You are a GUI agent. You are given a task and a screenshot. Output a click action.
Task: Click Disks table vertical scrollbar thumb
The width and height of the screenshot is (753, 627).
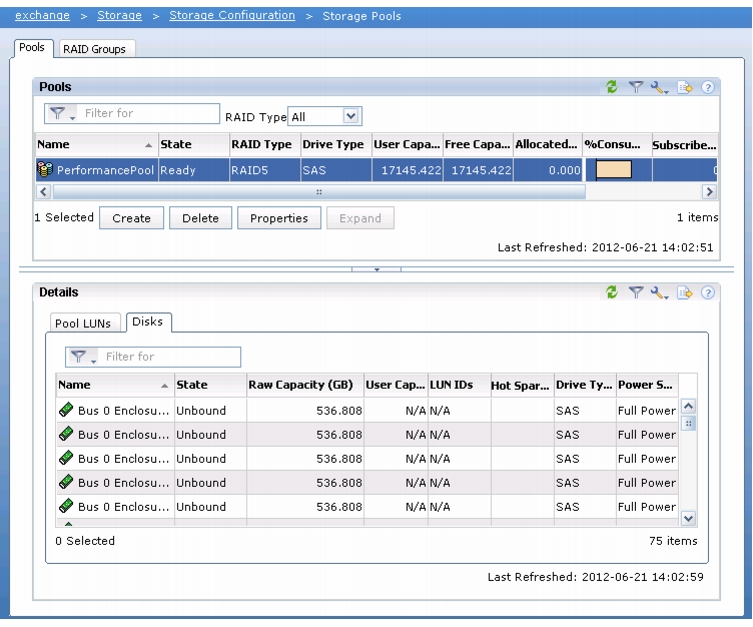pos(688,423)
